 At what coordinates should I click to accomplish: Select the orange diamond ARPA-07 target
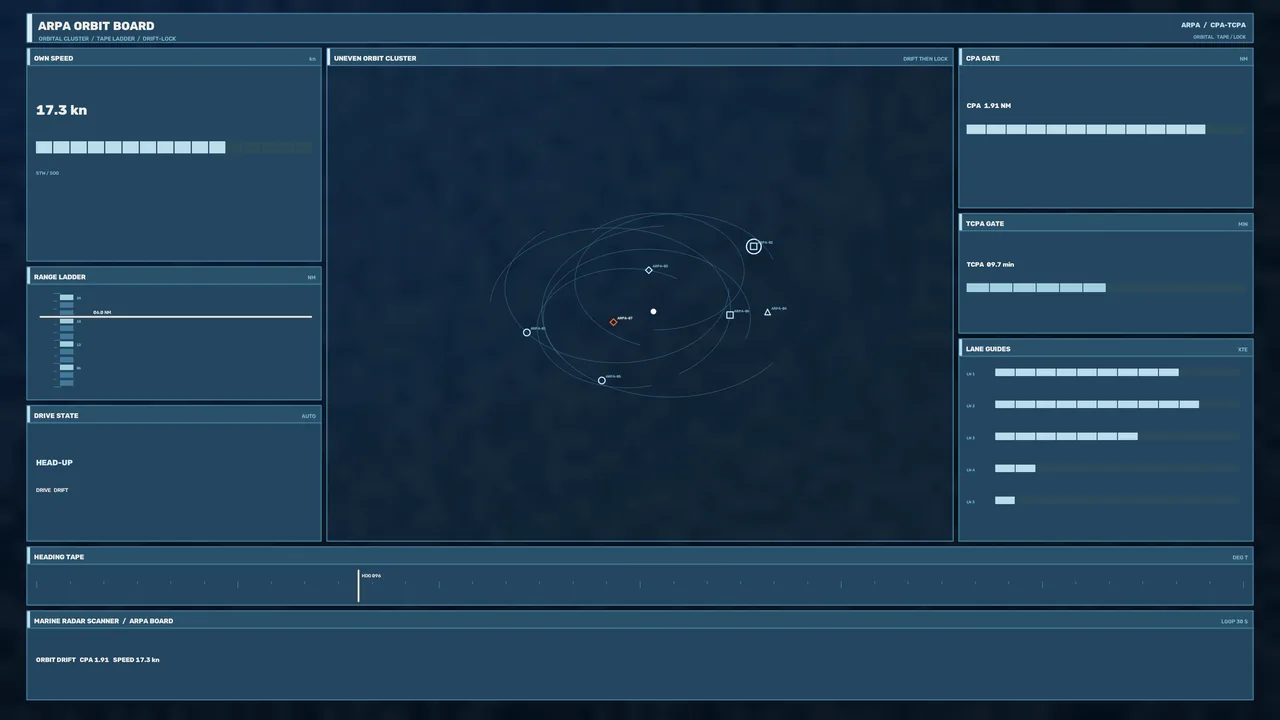click(614, 322)
